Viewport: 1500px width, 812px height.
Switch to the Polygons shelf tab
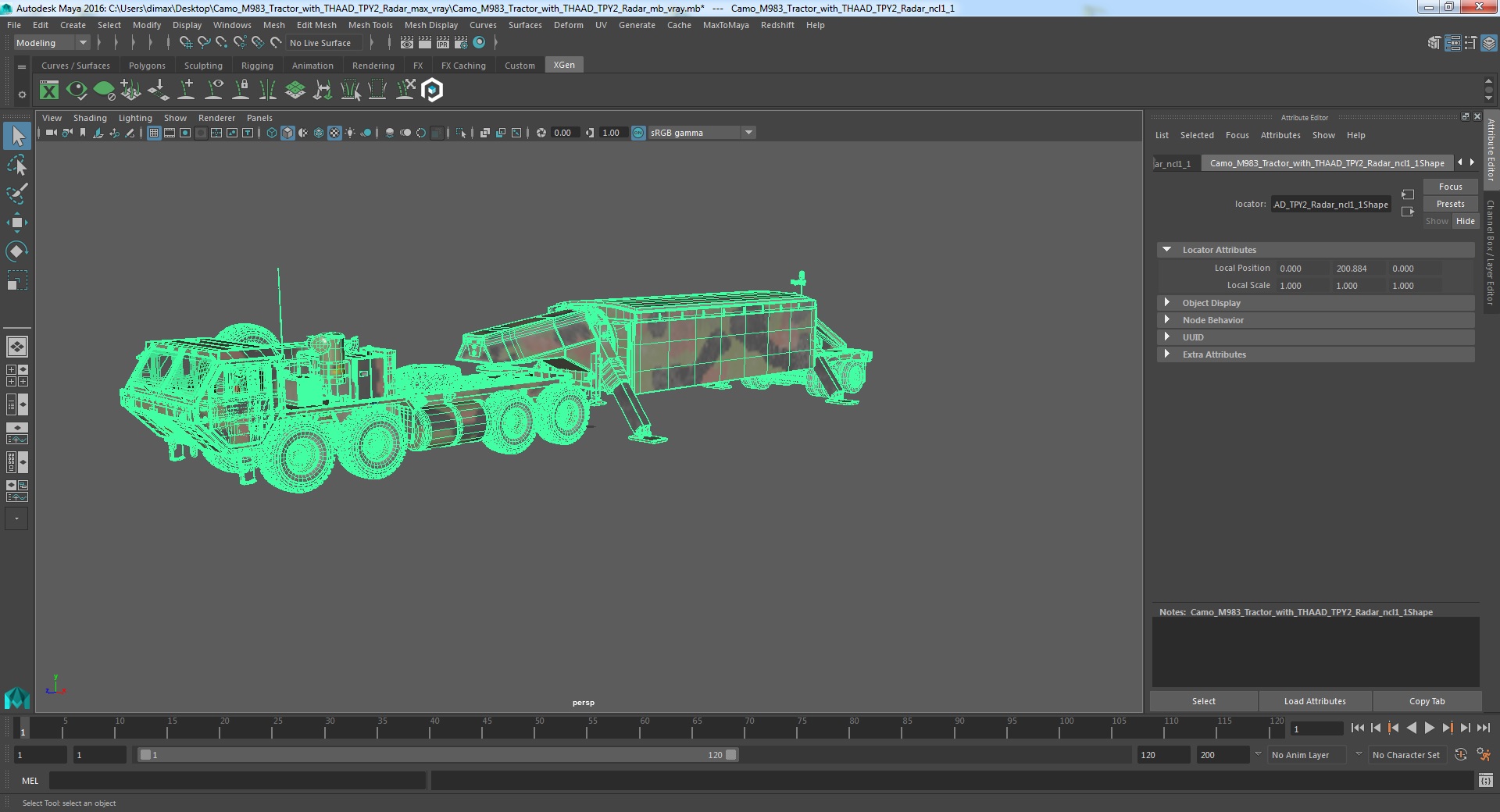click(x=147, y=66)
